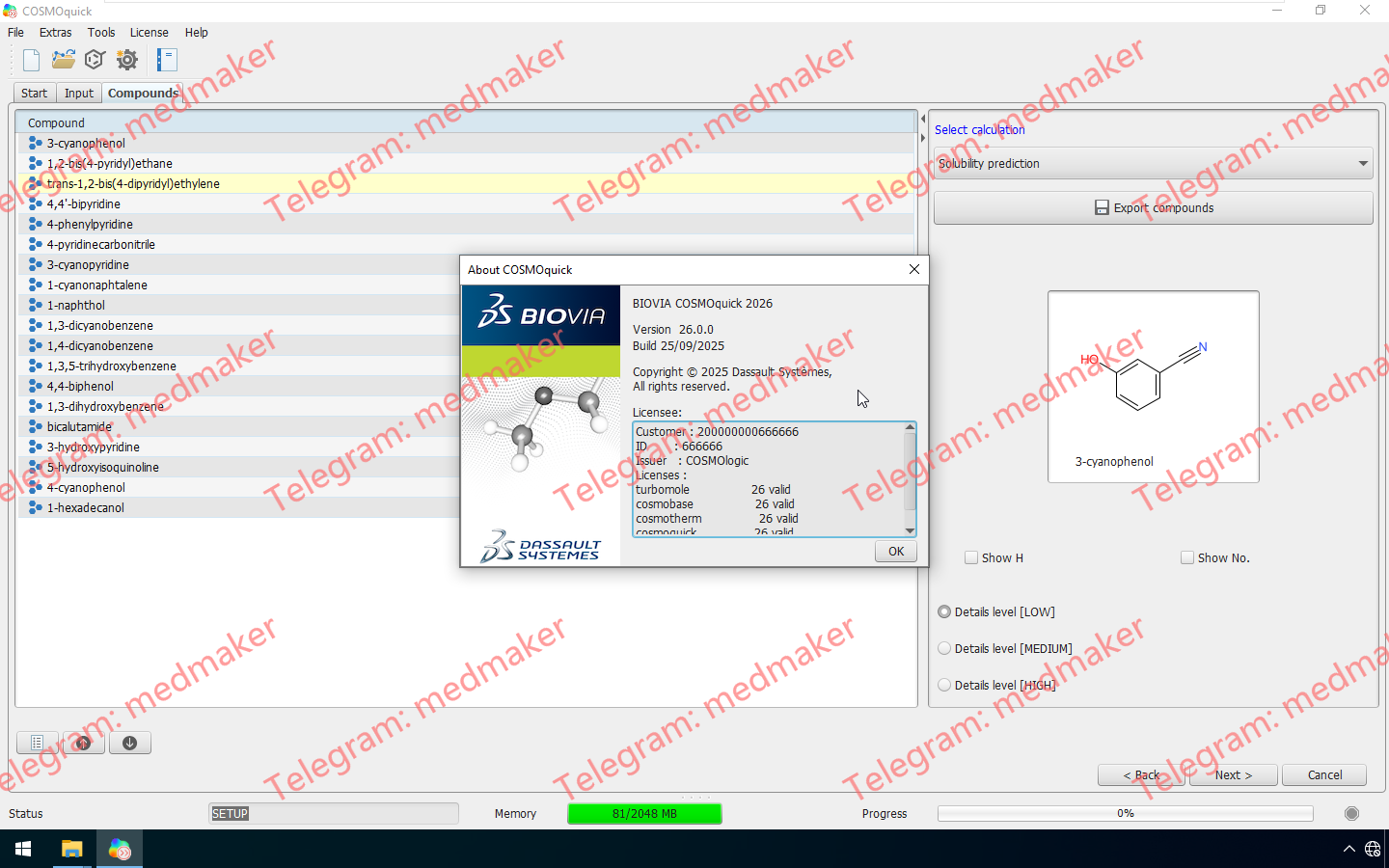Click the Export compounds button
The height and width of the screenshot is (868, 1389).
pos(1153,207)
